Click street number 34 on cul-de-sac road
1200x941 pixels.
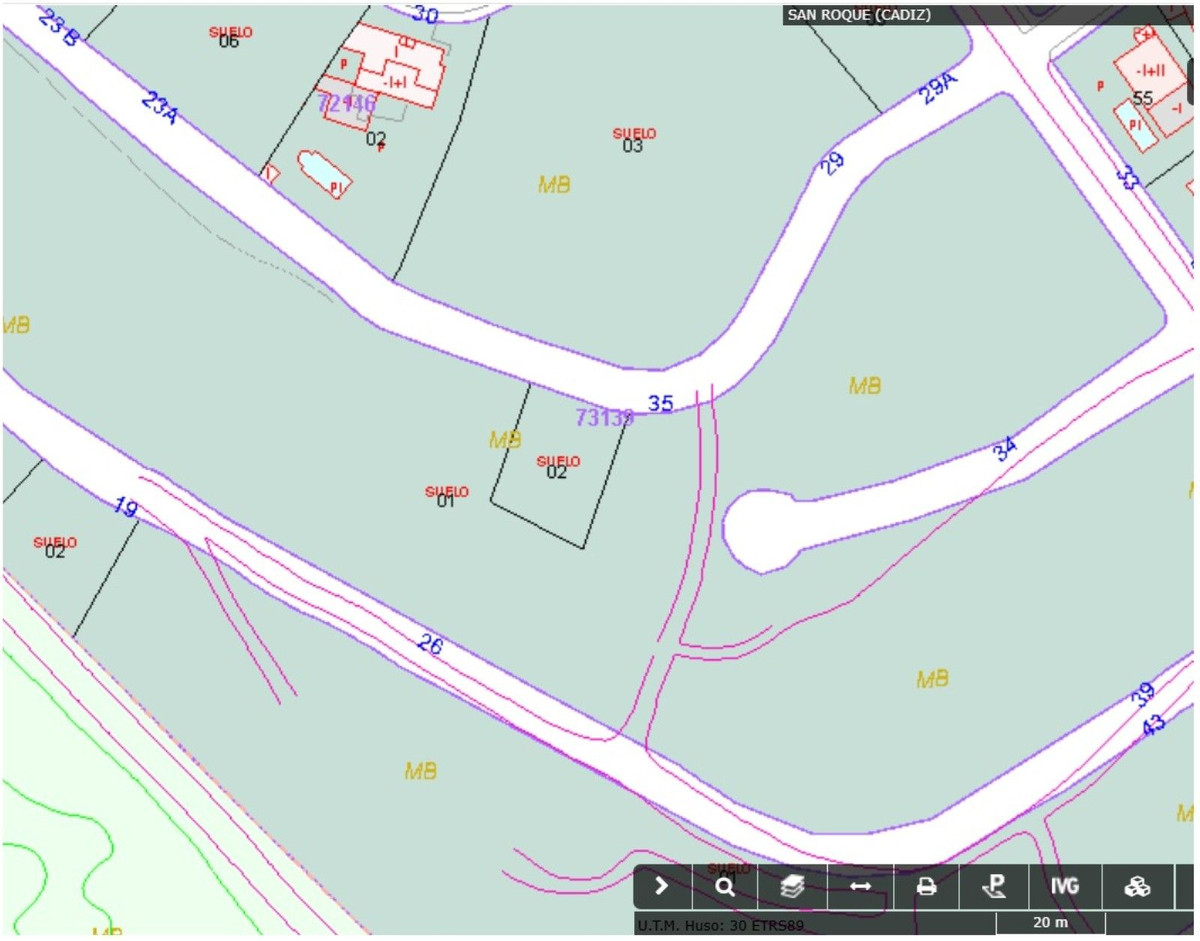[x=1005, y=450]
